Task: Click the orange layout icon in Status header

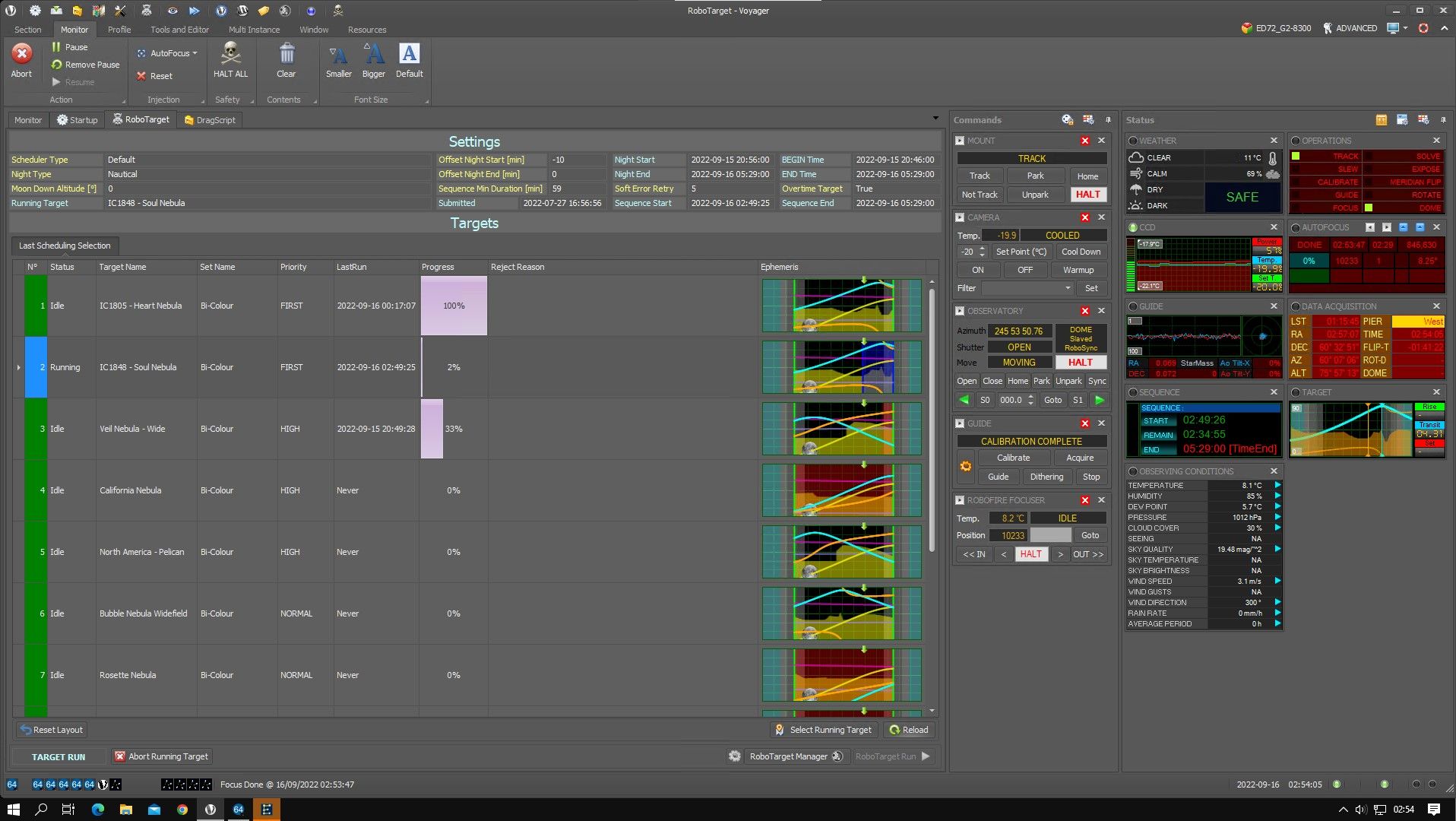Action: [1382, 120]
